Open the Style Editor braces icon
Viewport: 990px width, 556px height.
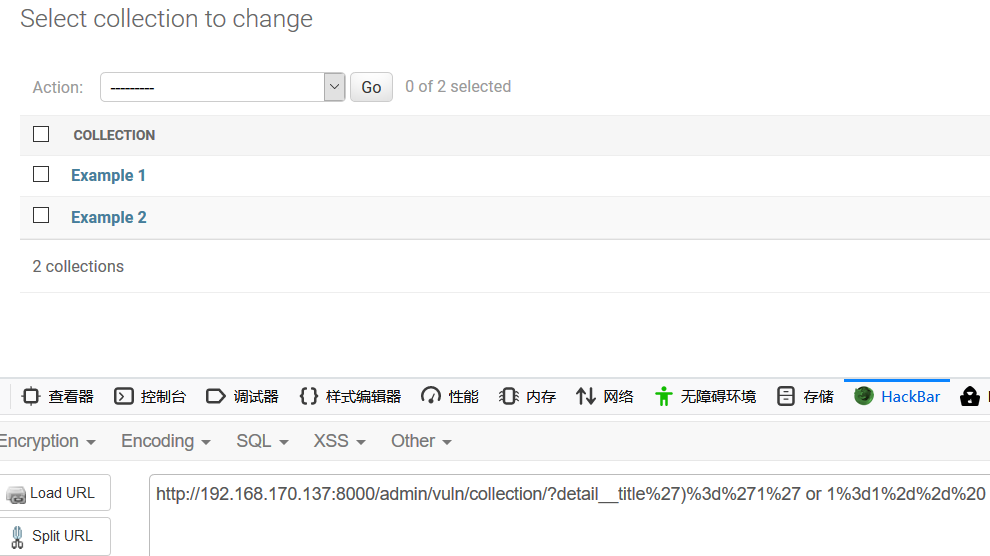point(309,396)
